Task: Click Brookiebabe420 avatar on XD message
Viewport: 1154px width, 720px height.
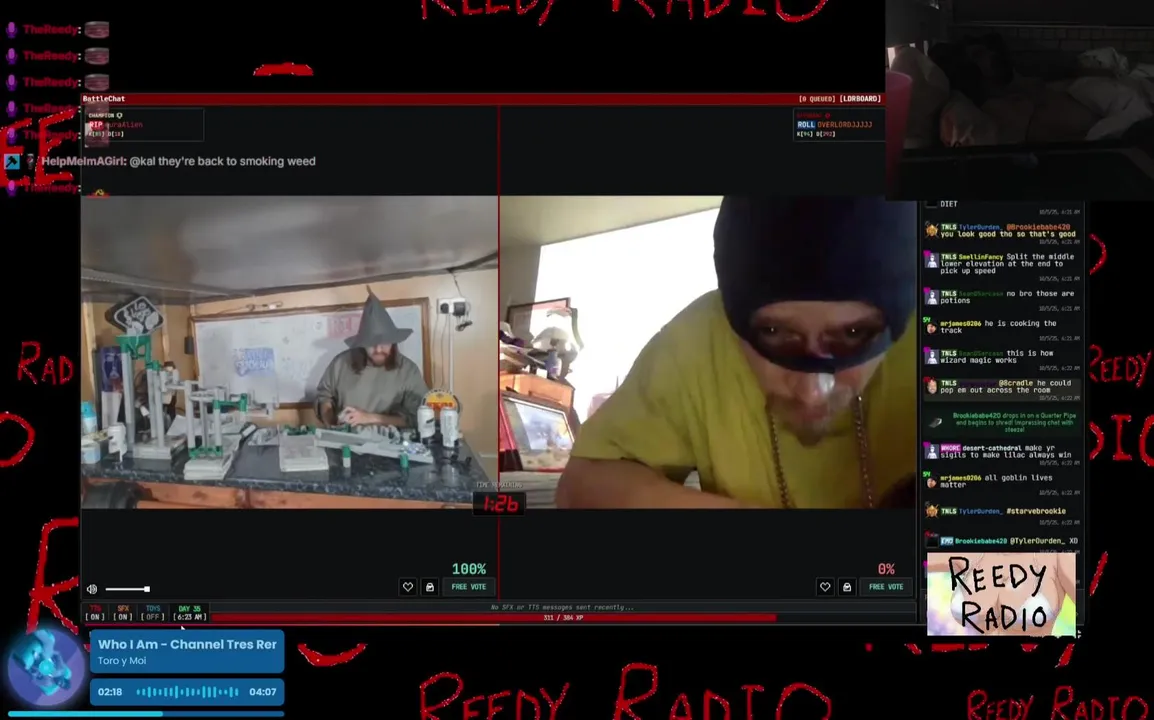Action: pyautogui.click(x=932, y=540)
